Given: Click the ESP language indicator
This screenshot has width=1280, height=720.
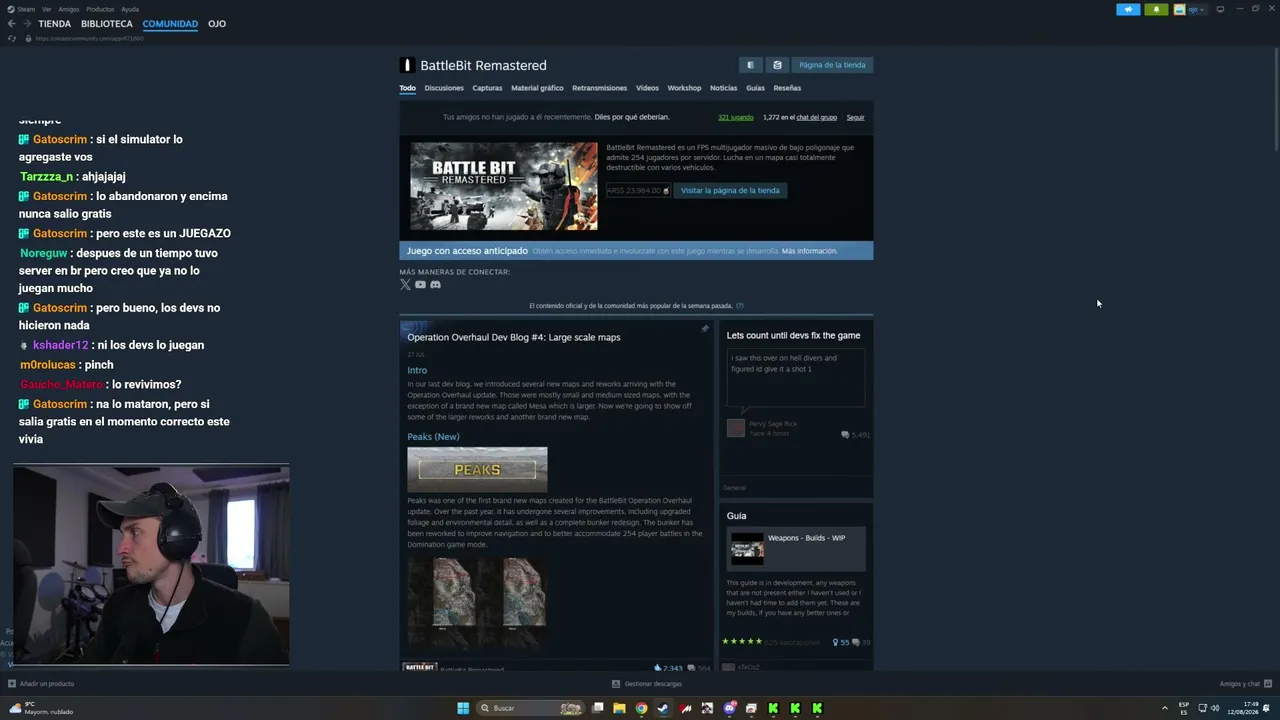Looking at the screenshot, I should (x=1184, y=708).
